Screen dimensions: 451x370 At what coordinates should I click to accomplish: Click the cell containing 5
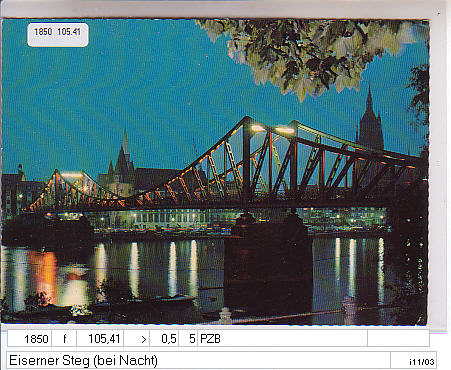coord(188,339)
